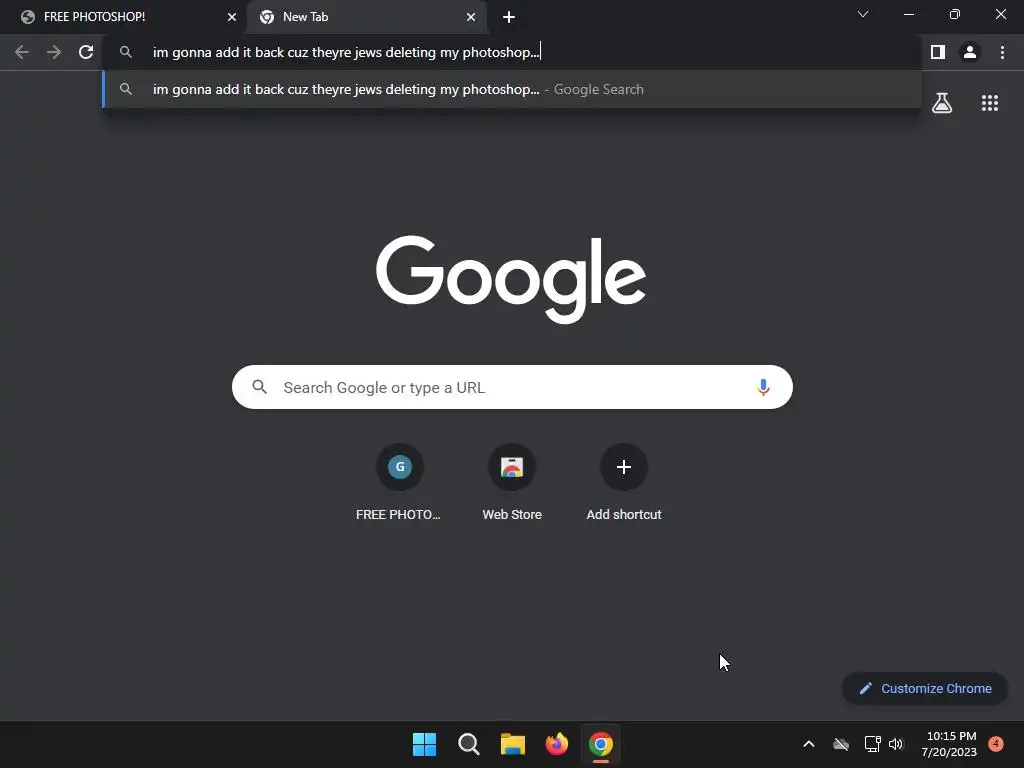
Task: Open the side panel icon
Action: click(938, 52)
